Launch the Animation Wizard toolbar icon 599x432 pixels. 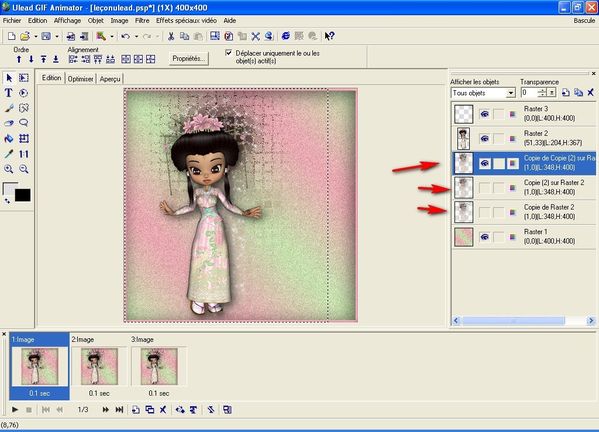(101, 36)
